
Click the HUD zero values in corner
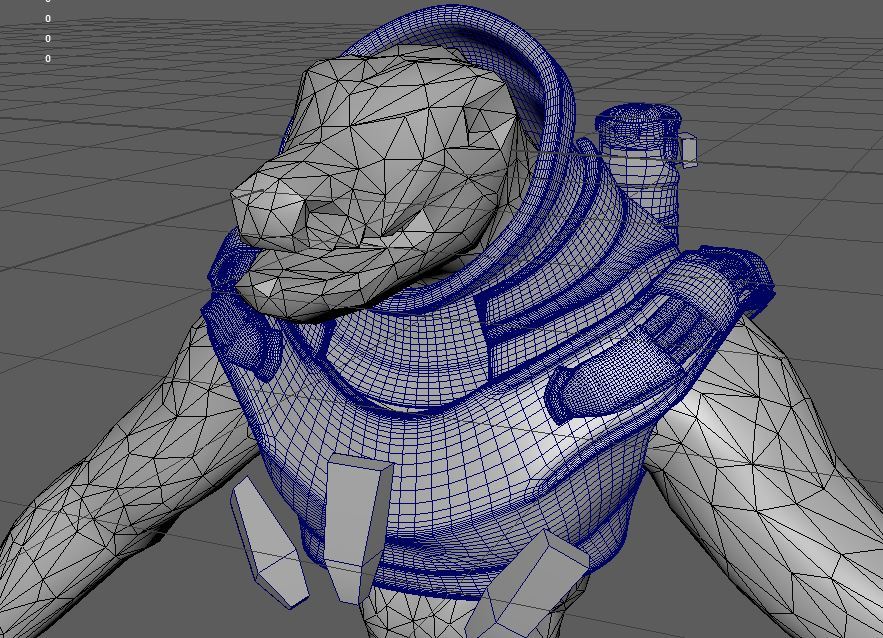point(47,38)
